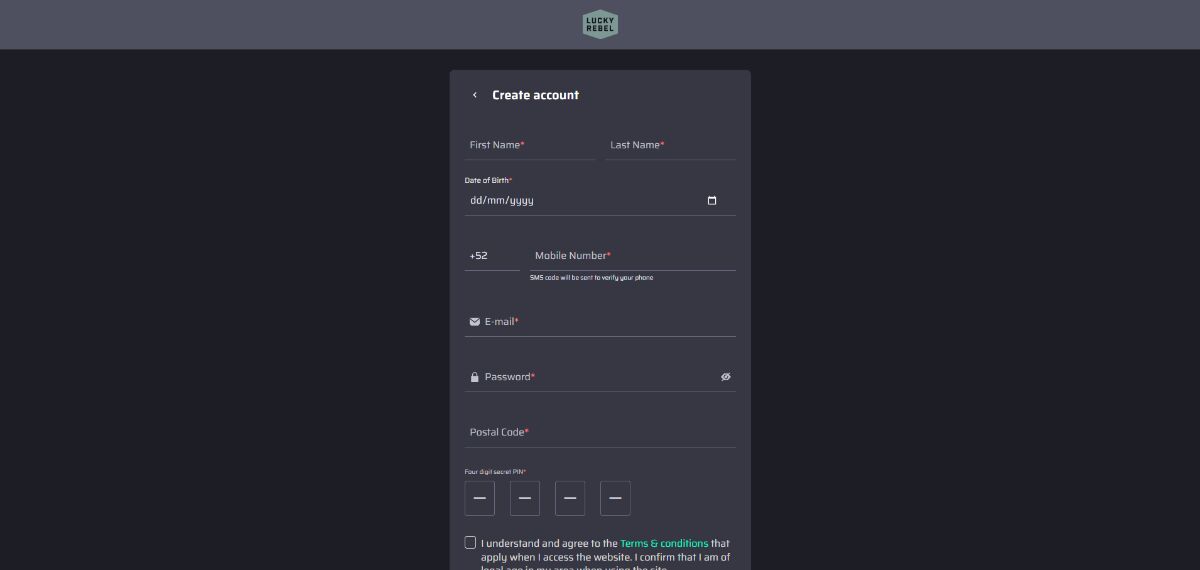Go back using the arrow beside Create account
This screenshot has height=570, width=1200.
point(475,95)
